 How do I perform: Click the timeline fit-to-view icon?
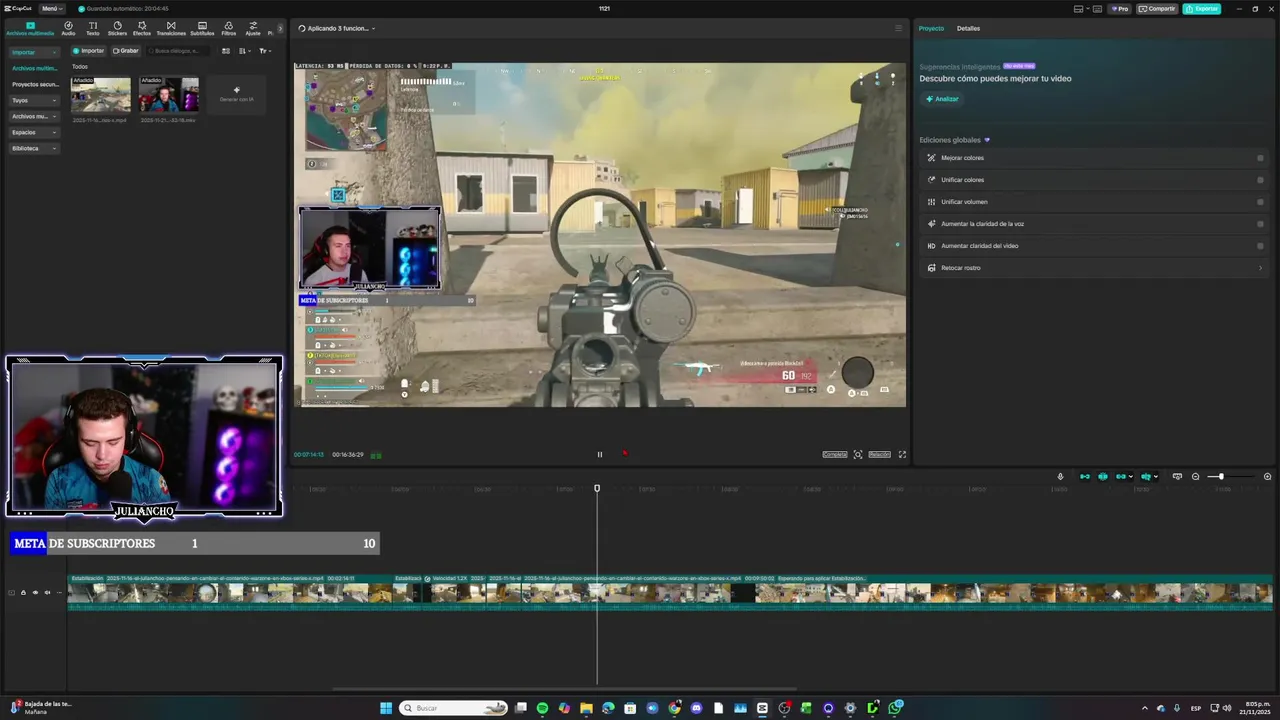point(1177,476)
